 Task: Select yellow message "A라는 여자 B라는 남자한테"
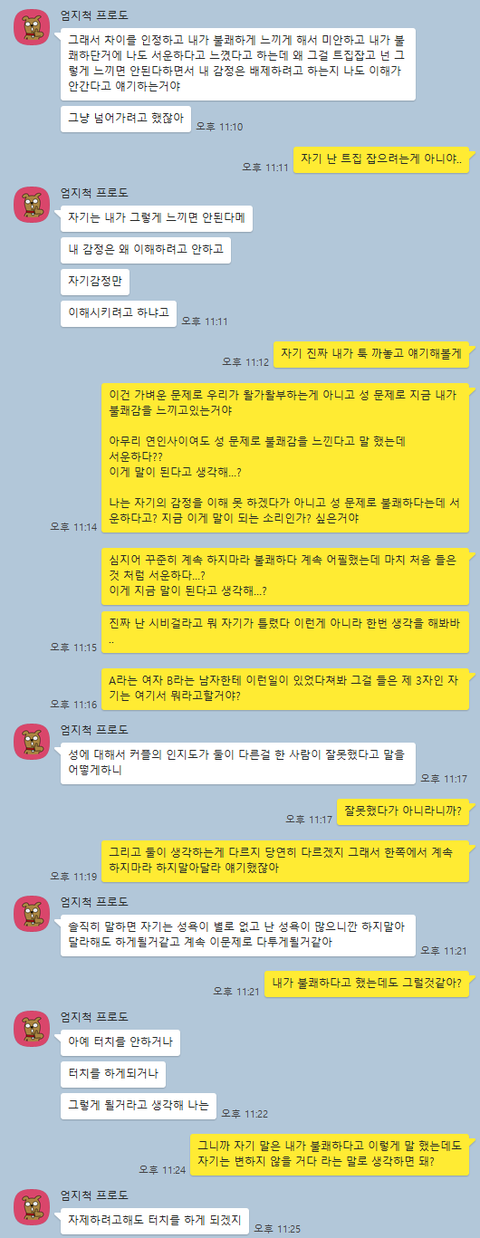(286, 688)
